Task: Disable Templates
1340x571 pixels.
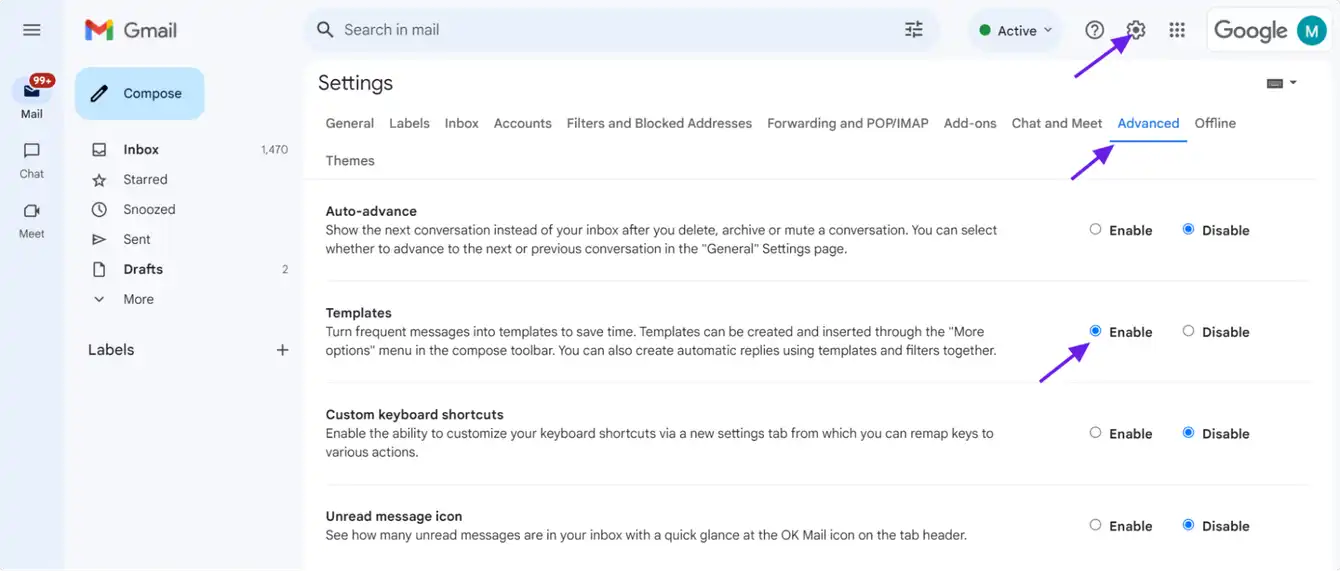Action: [1188, 331]
